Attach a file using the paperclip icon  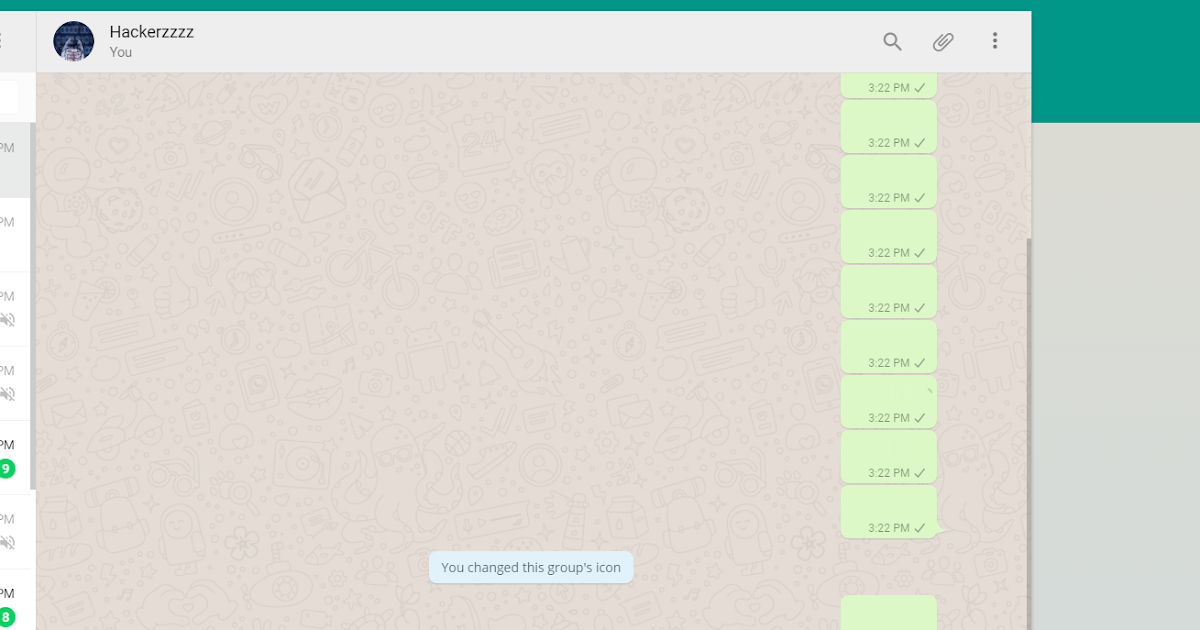943,42
